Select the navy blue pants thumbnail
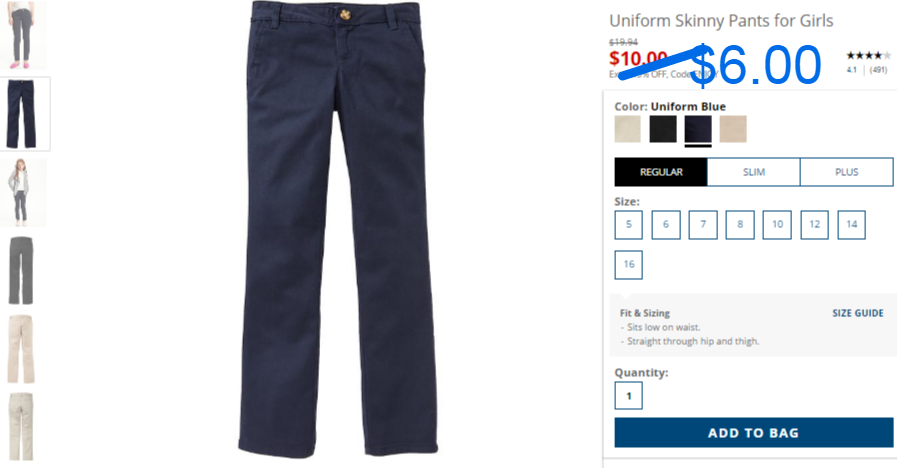The width and height of the screenshot is (897, 468). click(23, 114)
